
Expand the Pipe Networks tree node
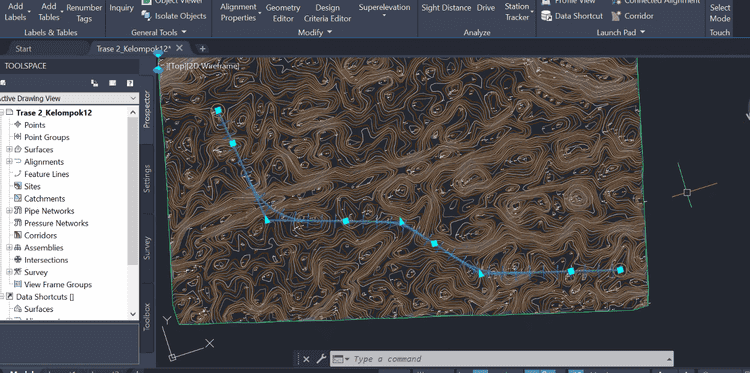pyautogui.click(x=9, y=211)
